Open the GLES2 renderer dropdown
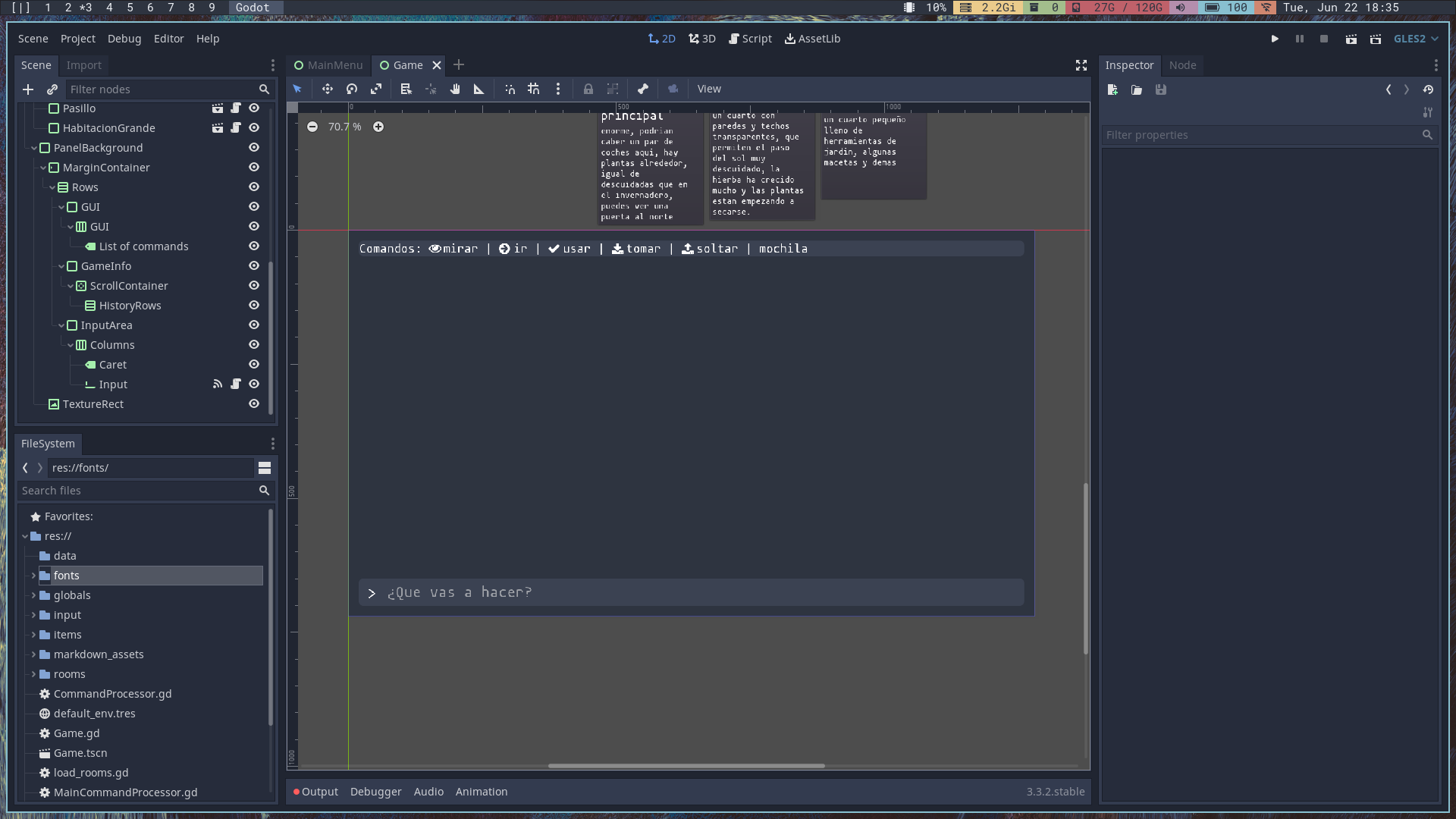The height and width of the screenshot is (819, 1456). [x=1415, y=39]
